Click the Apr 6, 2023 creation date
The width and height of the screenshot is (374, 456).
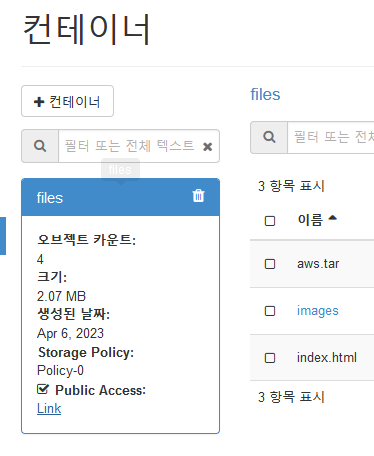[70, 333]
